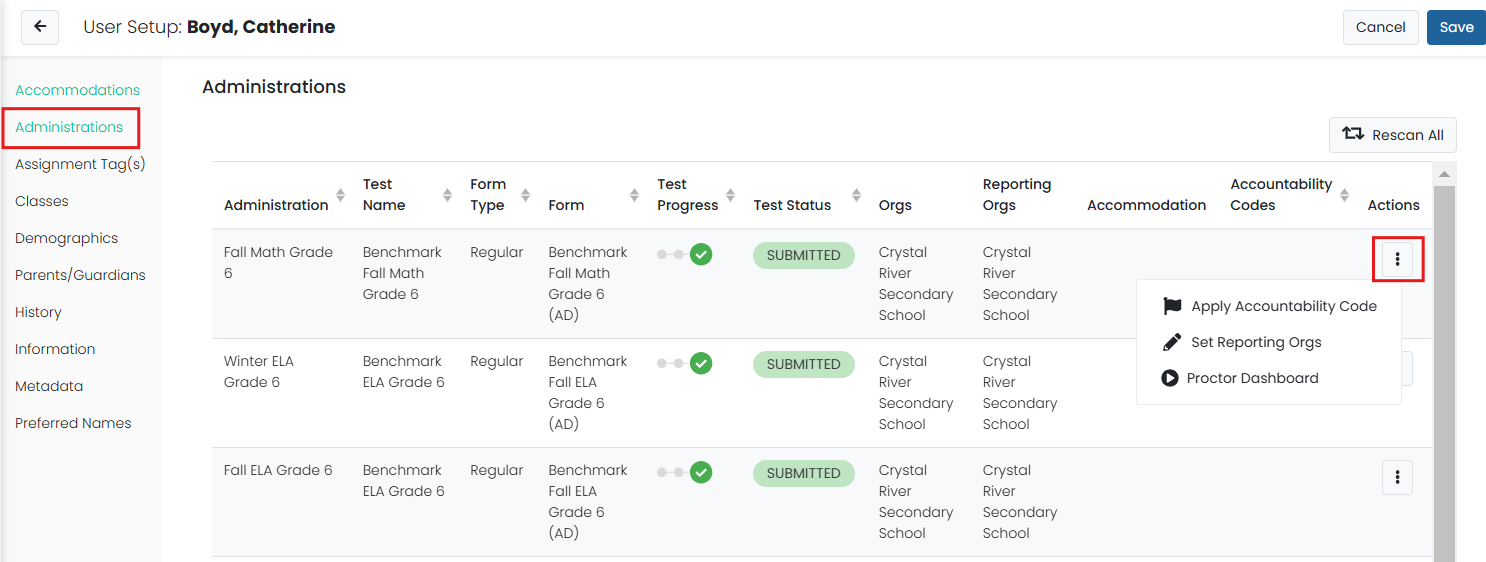Open Parents/Guardians section
This screenshot has width=1486, height=562.
point(80,275)
